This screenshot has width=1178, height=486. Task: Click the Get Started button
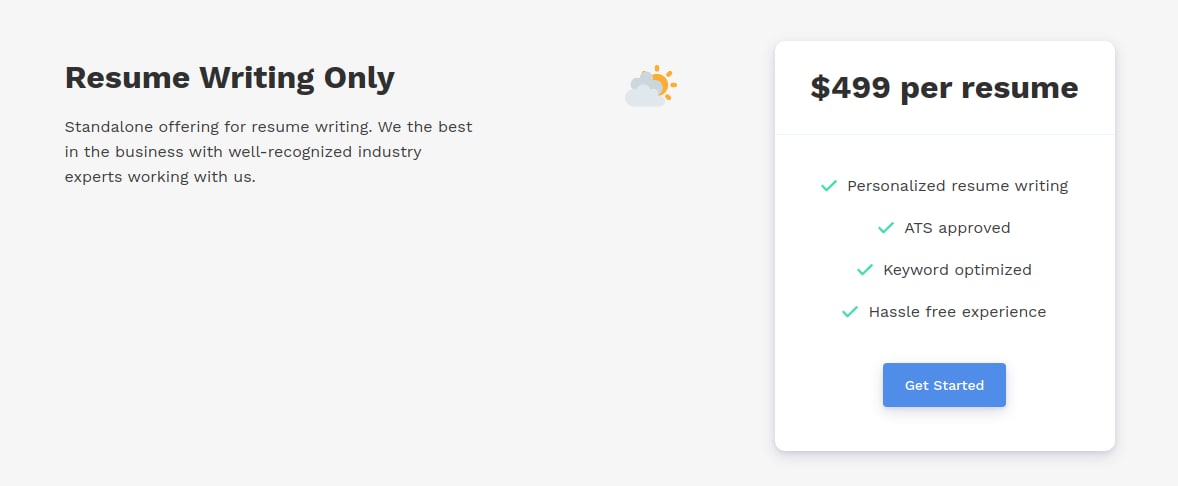click(x=944, y=385)
